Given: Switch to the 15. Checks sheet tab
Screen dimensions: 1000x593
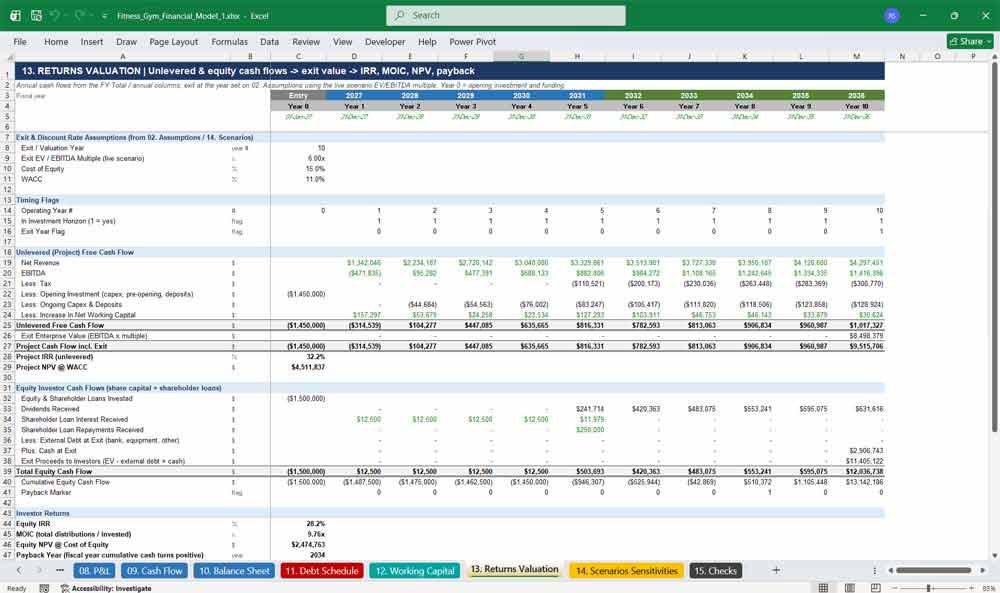Looking at the screenshot, I should click(x=715, y=571).
